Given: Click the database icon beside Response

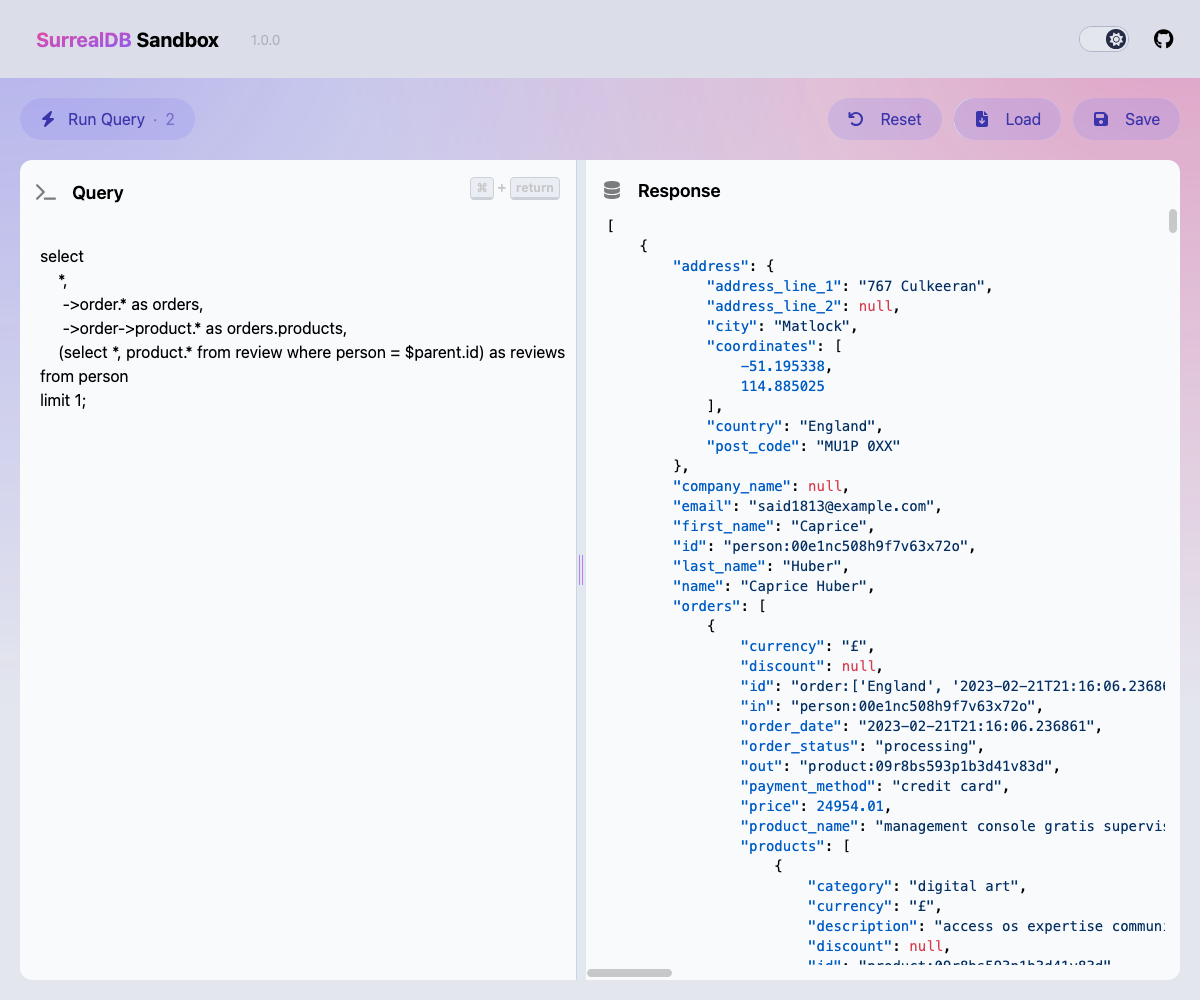Looking at the screenshot, I should coord(612,191).
